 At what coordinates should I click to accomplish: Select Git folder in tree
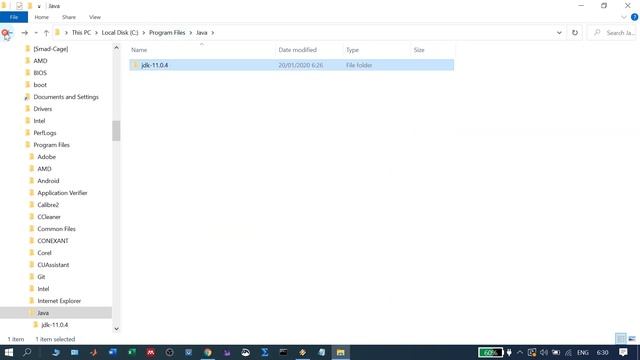point(41,277)
